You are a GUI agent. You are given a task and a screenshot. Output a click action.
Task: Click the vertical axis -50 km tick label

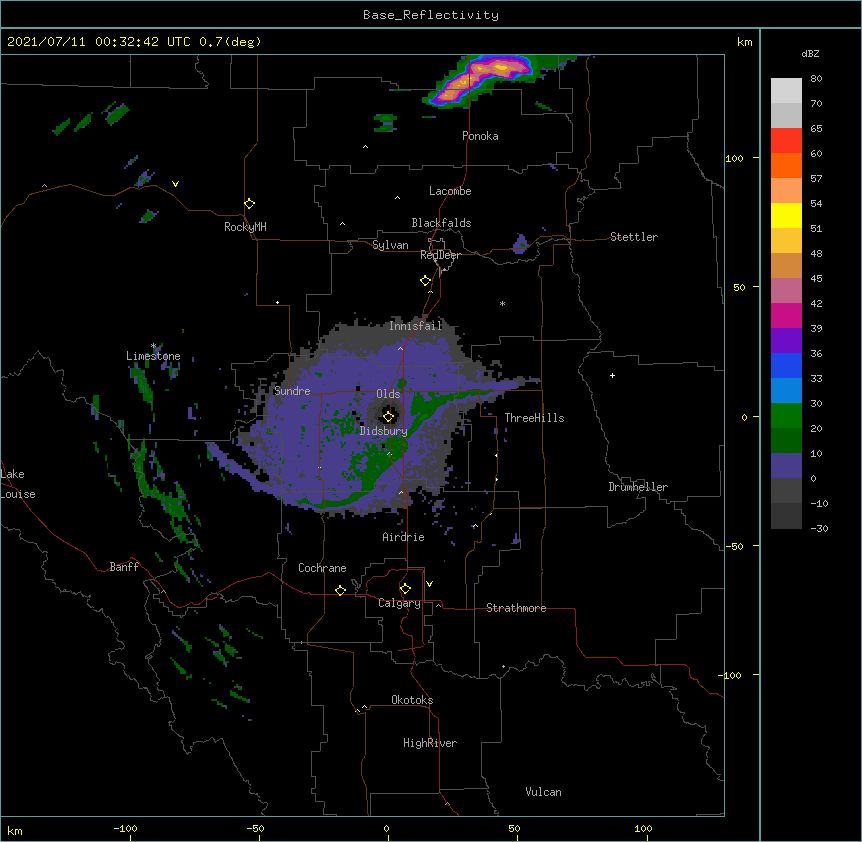tap(734, 546)
